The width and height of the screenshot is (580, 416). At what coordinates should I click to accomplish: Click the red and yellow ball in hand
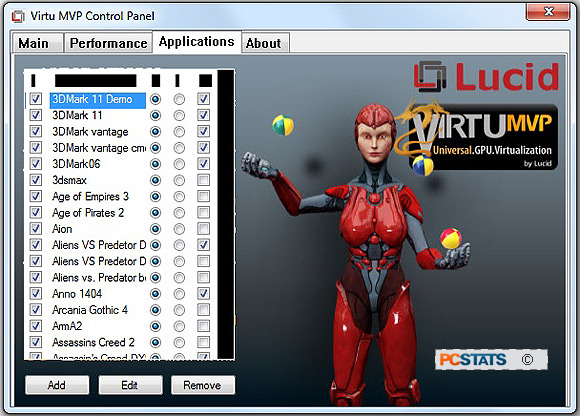click(x=451, y=239)
